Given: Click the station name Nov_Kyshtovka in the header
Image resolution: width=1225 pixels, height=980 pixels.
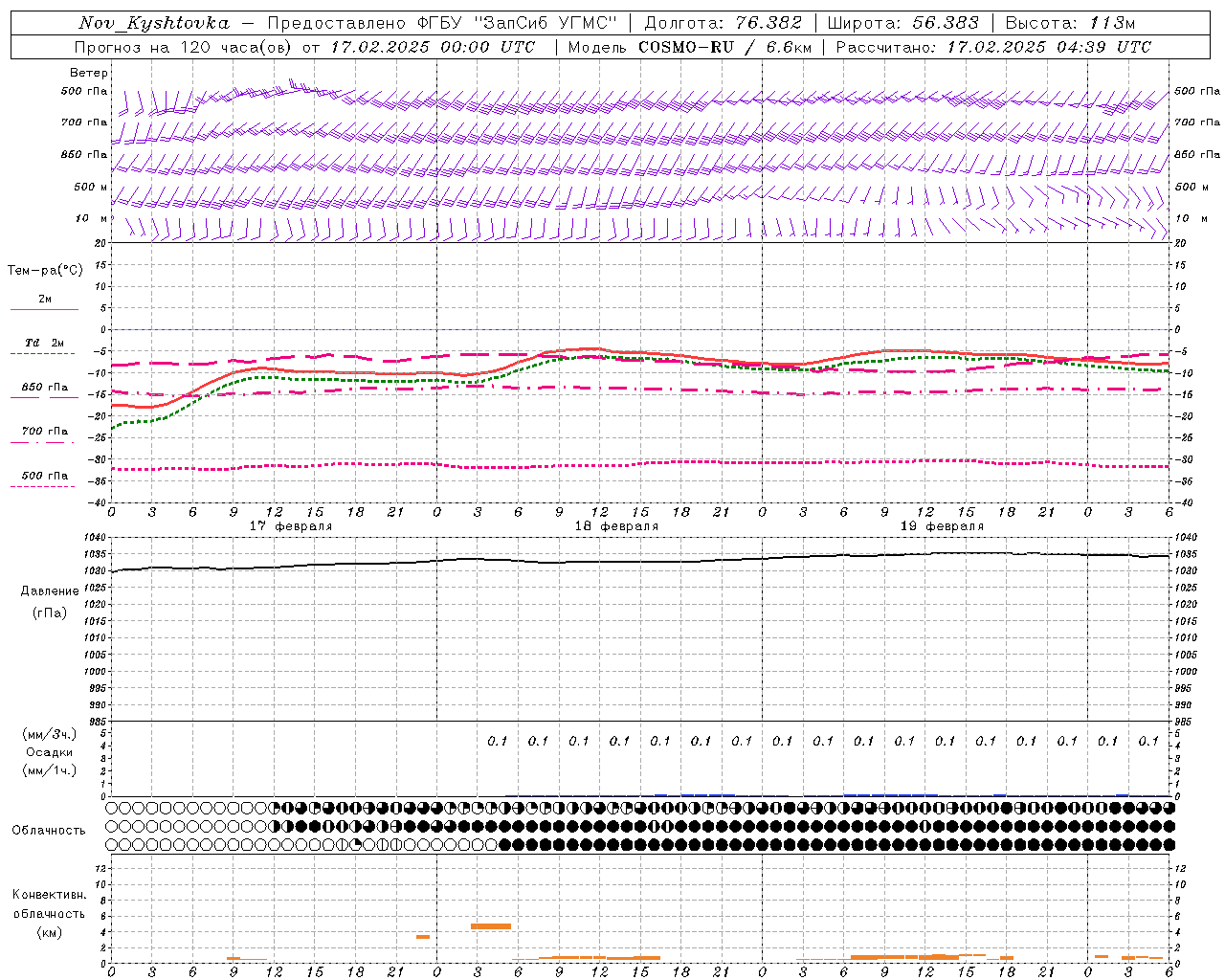Looking at the screenshot, I should [154, 23].
